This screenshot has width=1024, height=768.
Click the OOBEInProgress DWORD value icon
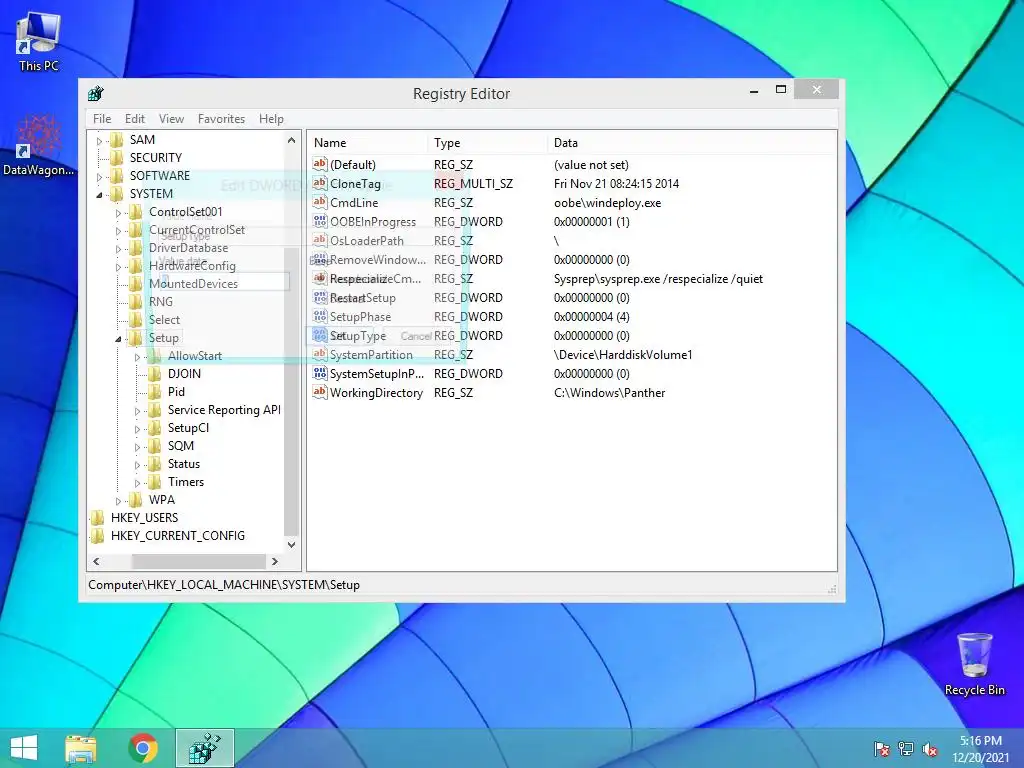(x=319, y=221)
